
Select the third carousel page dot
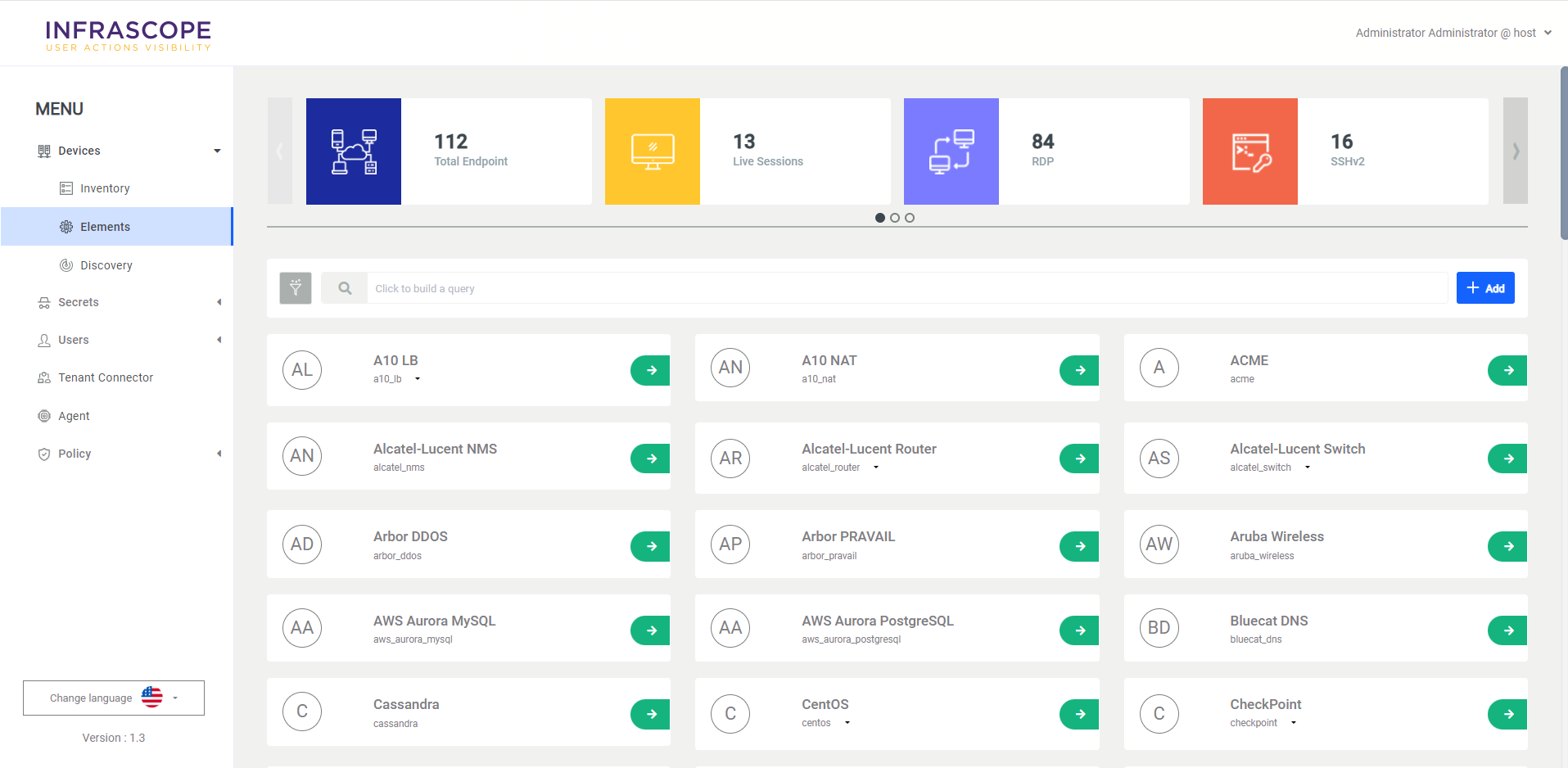coord(910,218)
